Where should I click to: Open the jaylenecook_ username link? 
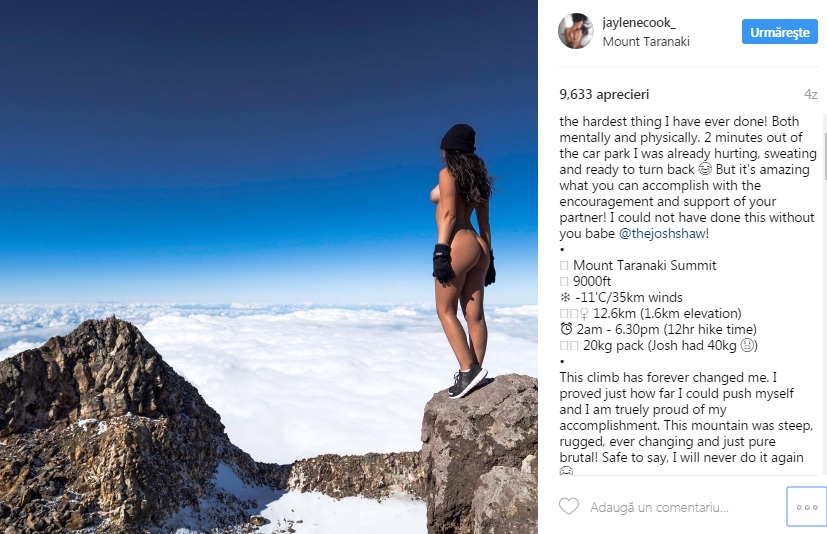[639, 23]
